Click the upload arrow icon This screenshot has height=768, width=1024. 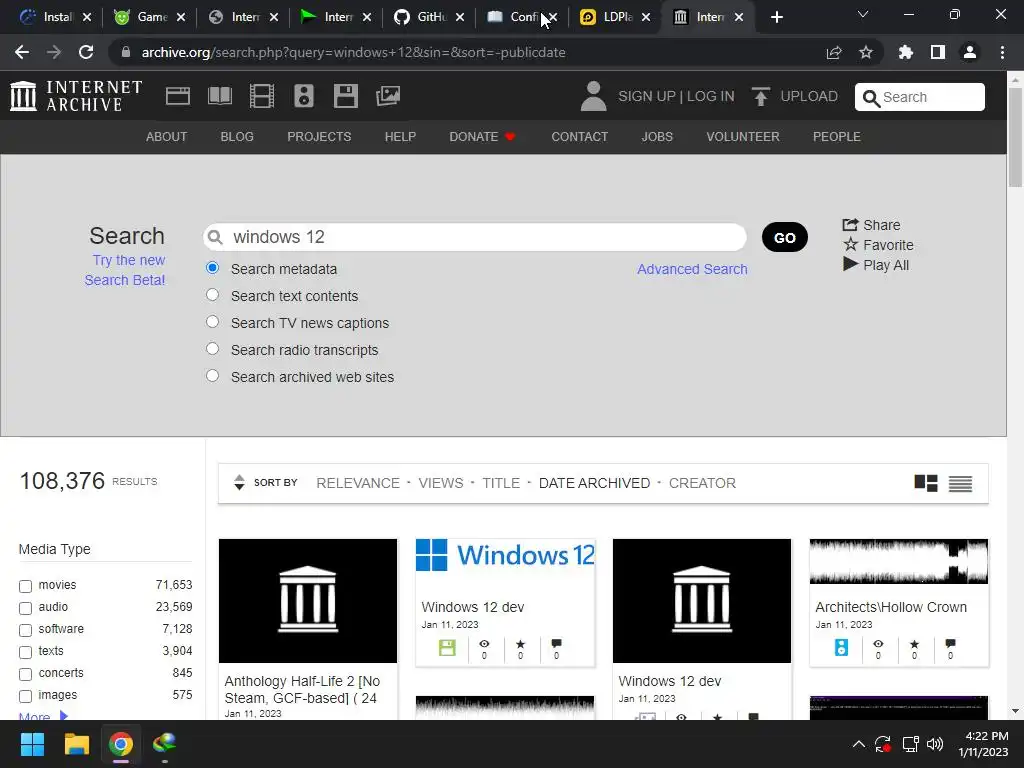[760, 96]
